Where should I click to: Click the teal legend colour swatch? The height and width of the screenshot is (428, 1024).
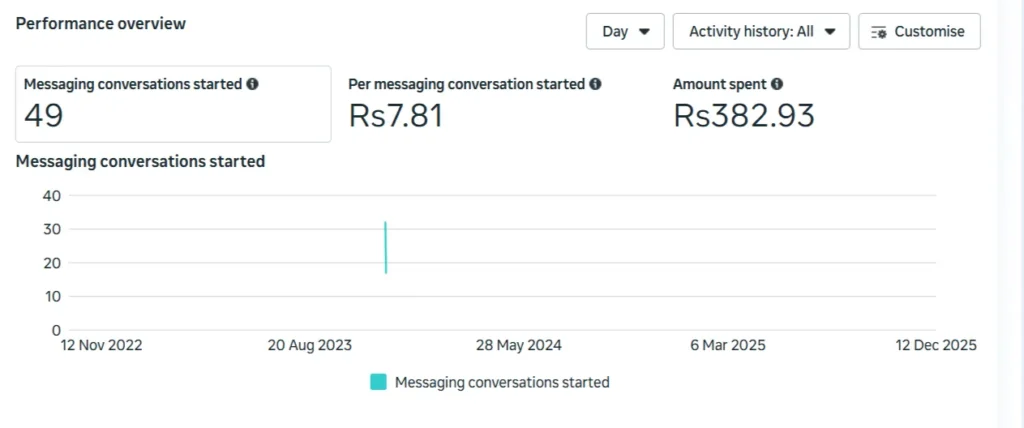pos(378,382)
